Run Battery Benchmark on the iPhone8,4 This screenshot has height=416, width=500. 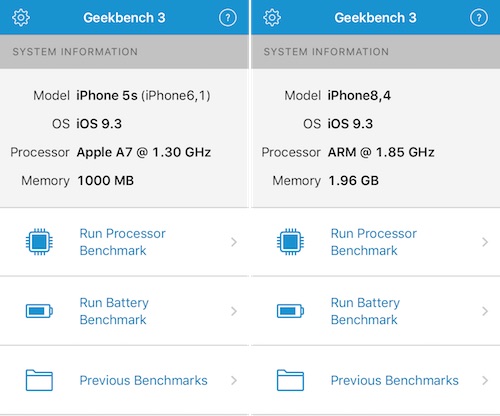[376, 311]
